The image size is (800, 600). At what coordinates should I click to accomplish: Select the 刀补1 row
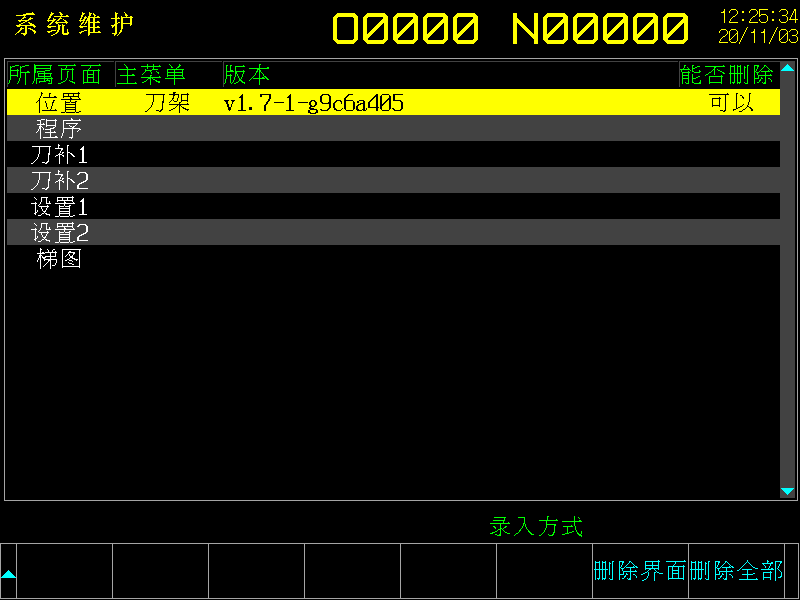pos(393,155)
